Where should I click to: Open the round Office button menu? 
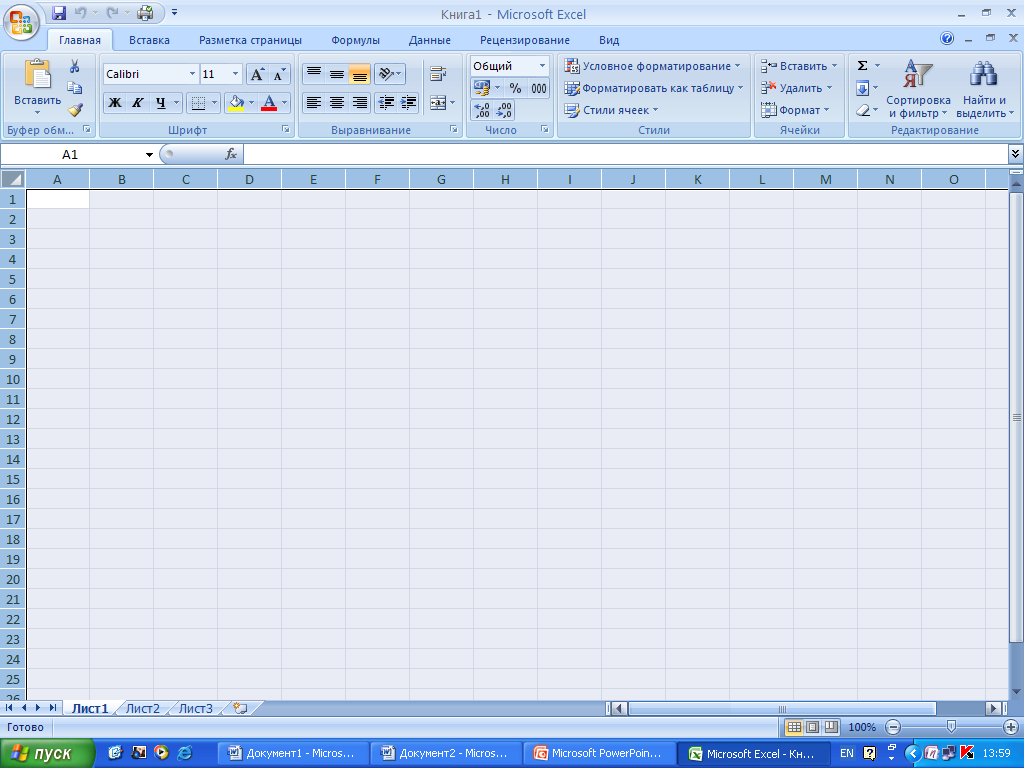21,22
